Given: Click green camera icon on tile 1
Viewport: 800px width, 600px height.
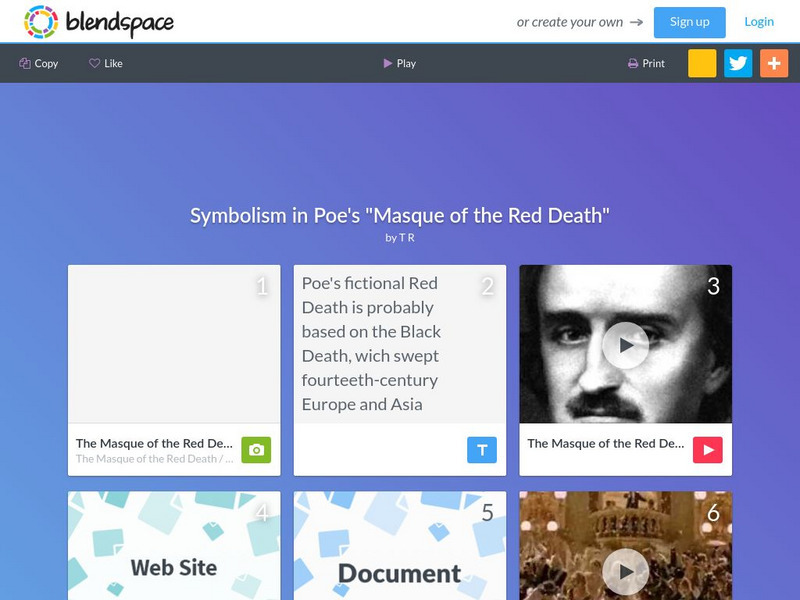Looking at the screenshot, I should [x=256, y=450].
